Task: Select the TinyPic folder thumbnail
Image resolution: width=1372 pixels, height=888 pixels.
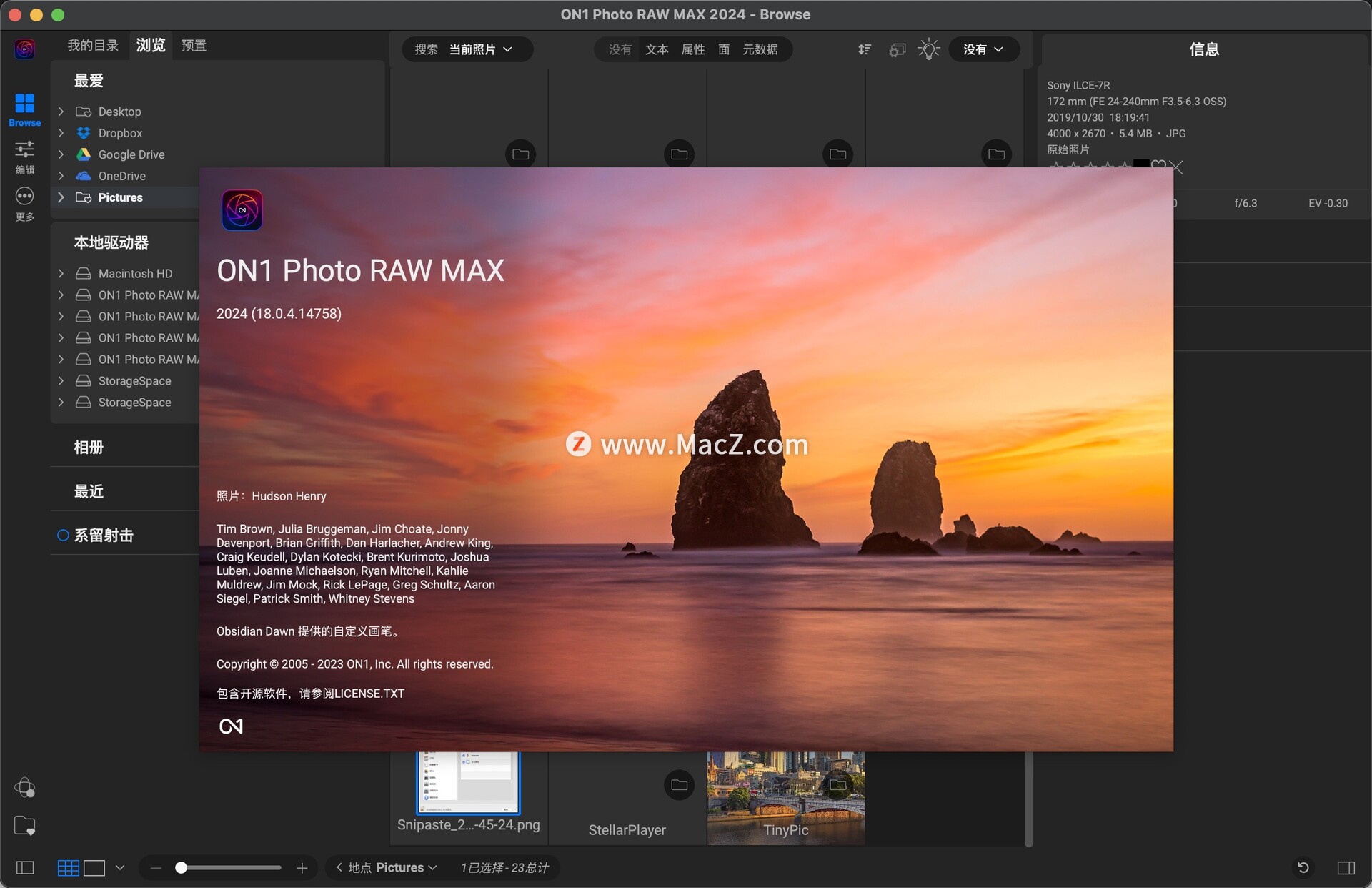Action: pos(785,794)
